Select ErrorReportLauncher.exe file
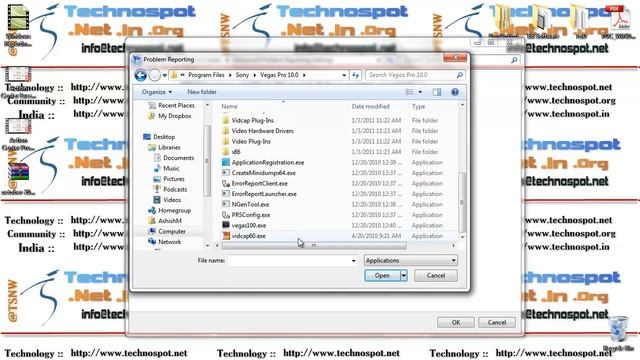Image resolution: width=640 pixels, height=360 pixels. coord(264,194)
